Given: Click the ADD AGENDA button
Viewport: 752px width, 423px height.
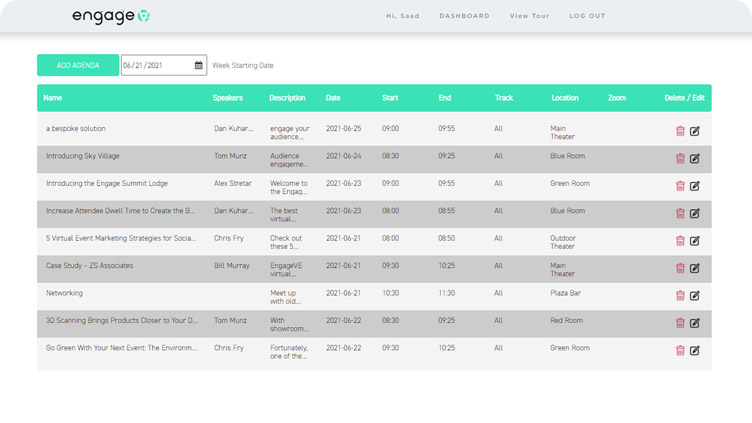Looking at the screenshot, I should click(78, 65).
